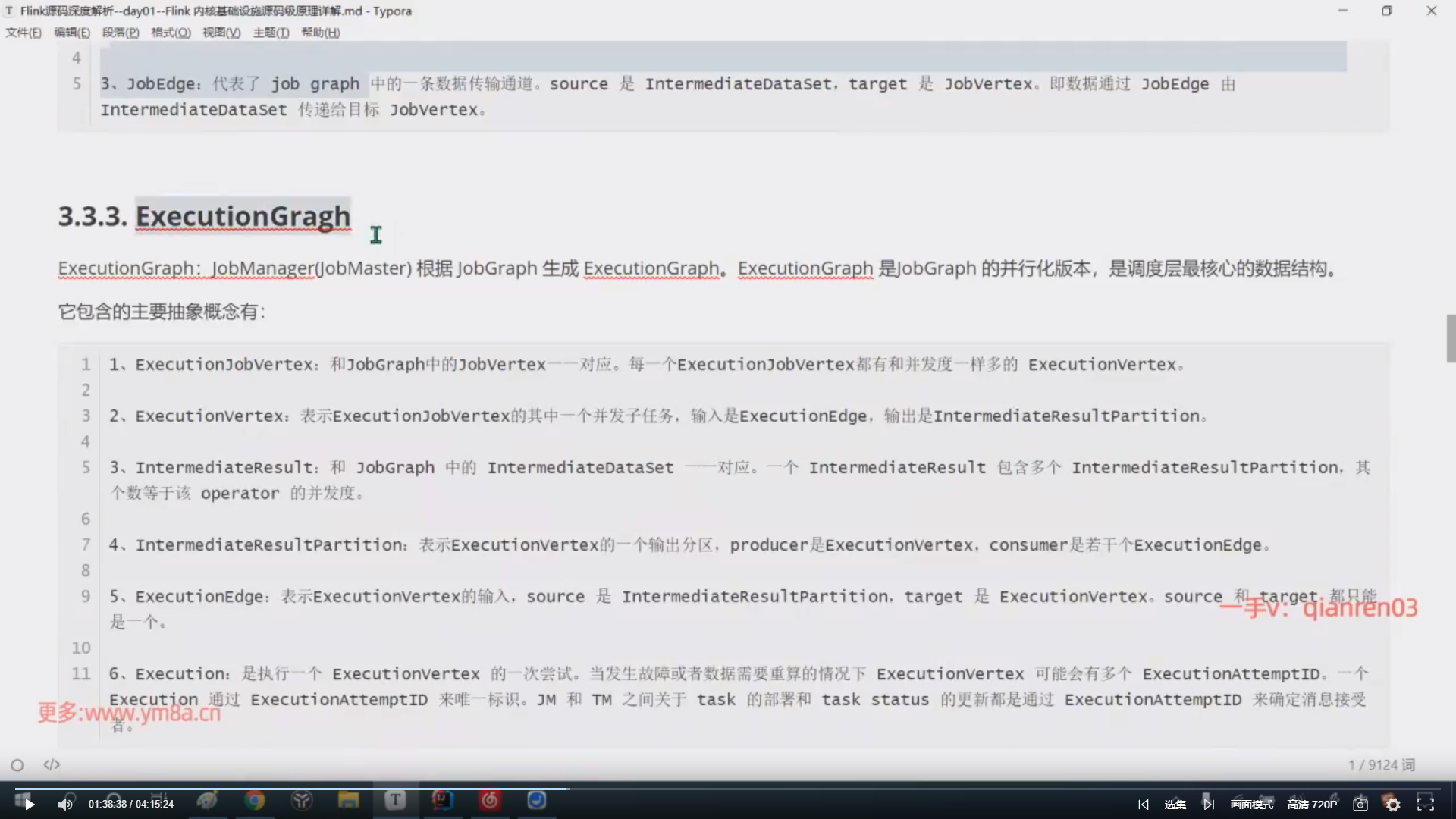Click the 1 / 9124 词 word count
This screenshot has height=819, width=1456.
tap(1381, 765)
